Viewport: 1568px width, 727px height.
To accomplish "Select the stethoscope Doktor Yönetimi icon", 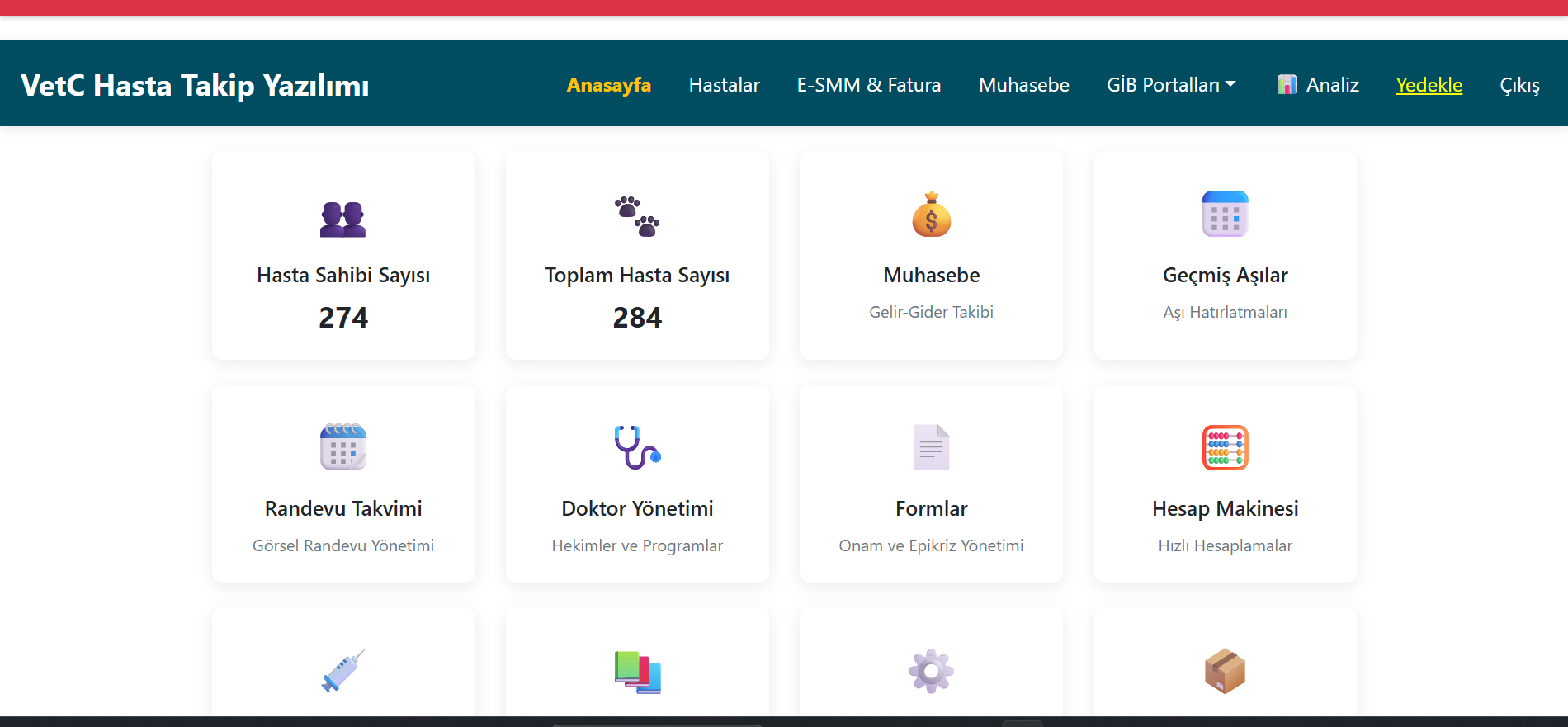I will (637, 446).
